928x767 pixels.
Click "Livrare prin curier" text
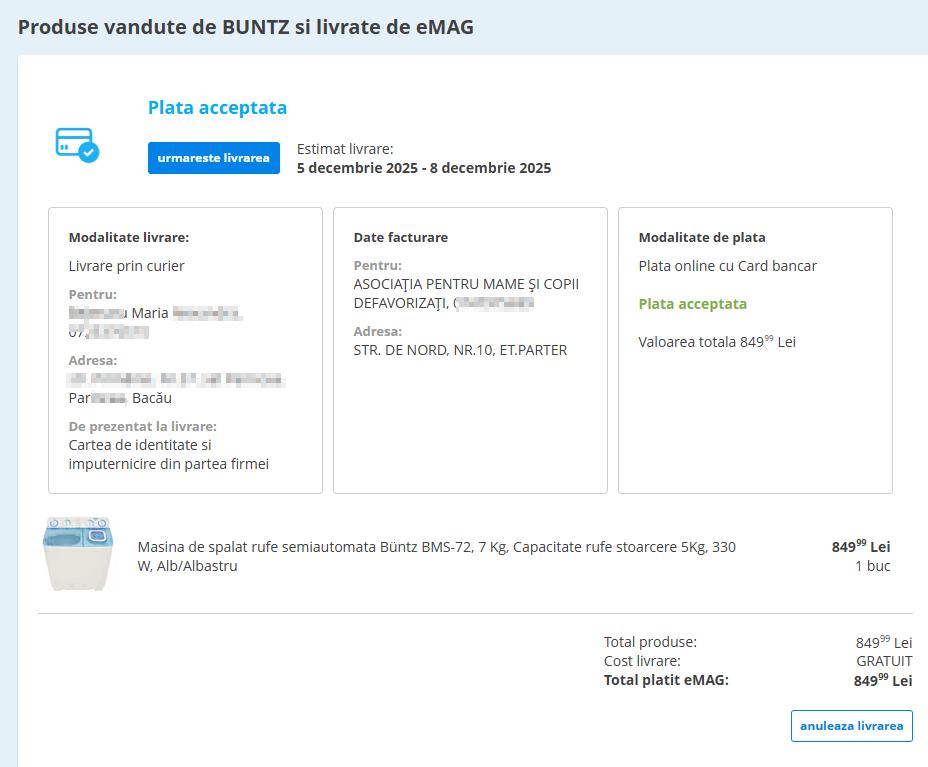point(126,266)
